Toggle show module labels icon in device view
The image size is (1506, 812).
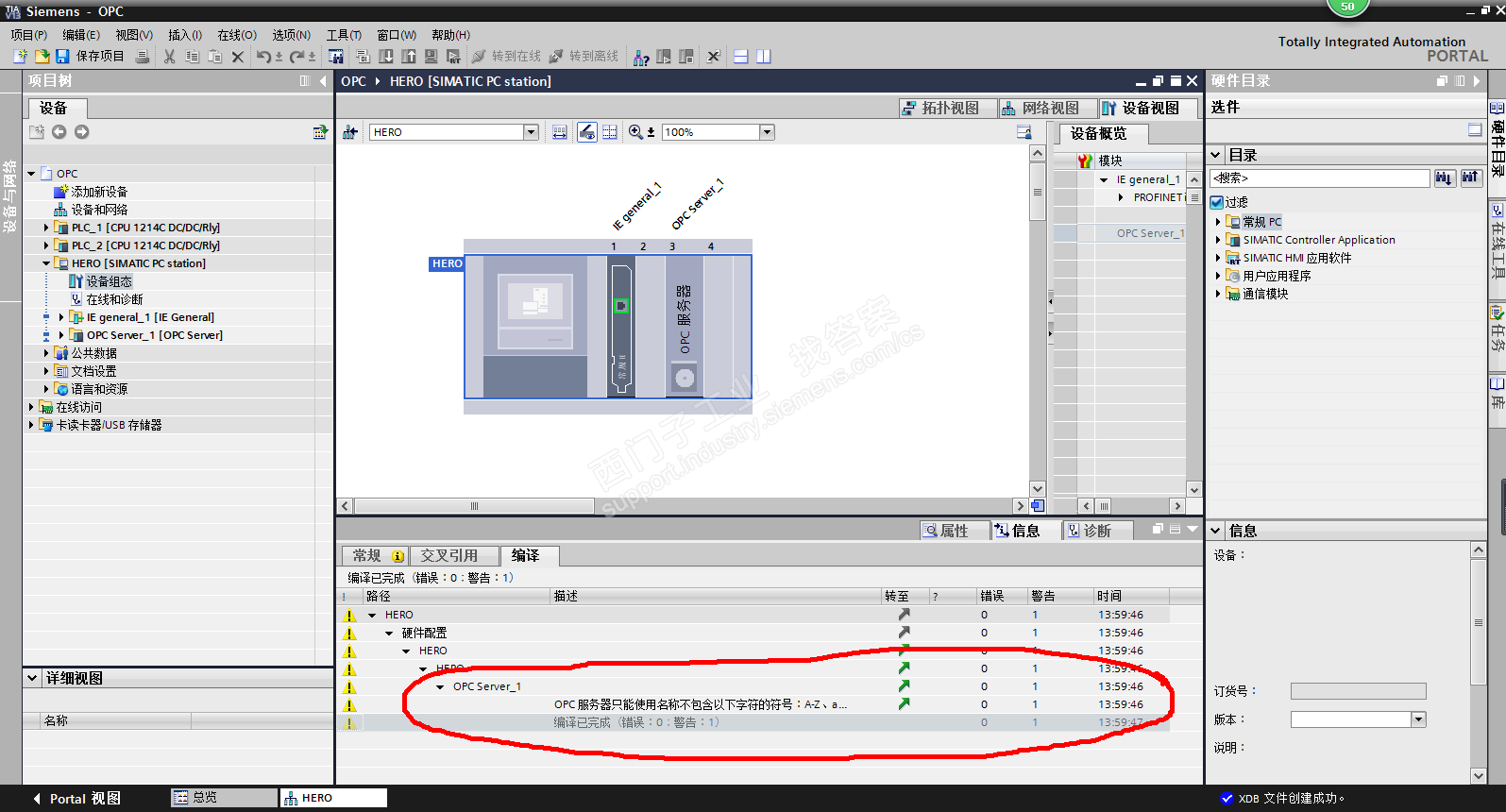(x=586, y=132)
